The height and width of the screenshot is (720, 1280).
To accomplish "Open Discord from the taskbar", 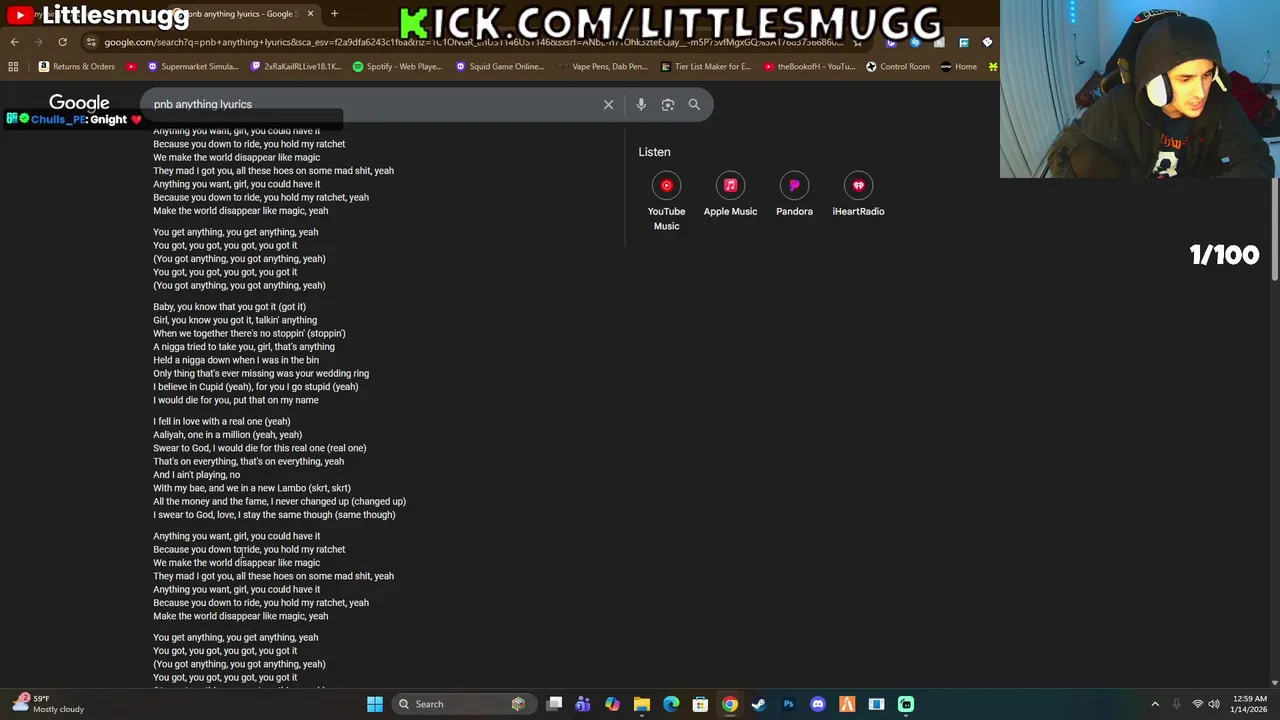I will point(818,704).
